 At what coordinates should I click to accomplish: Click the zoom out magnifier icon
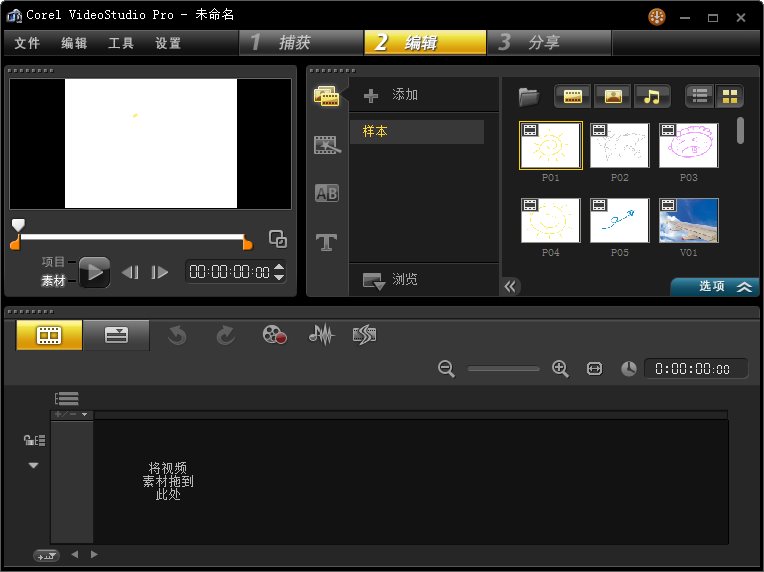point(447,369)
